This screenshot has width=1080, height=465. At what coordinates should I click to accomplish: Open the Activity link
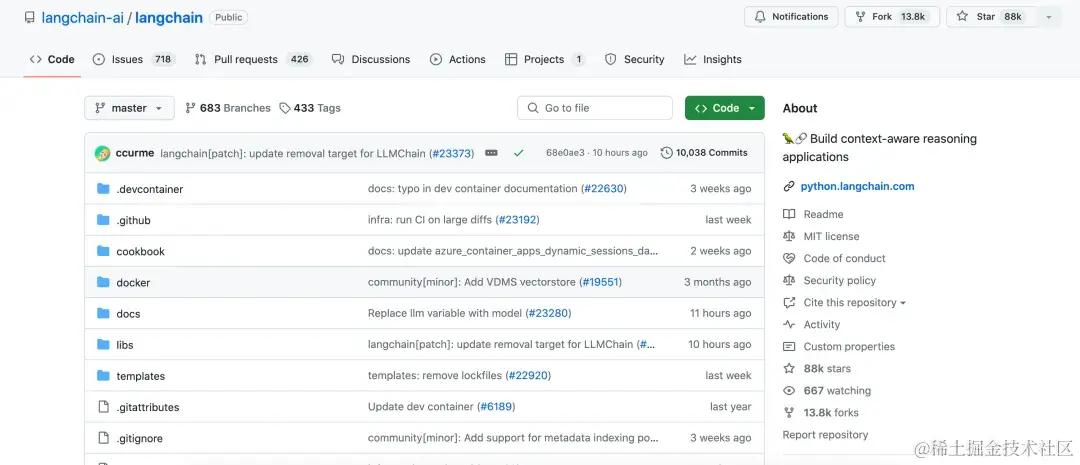click(x=822, y=324)
